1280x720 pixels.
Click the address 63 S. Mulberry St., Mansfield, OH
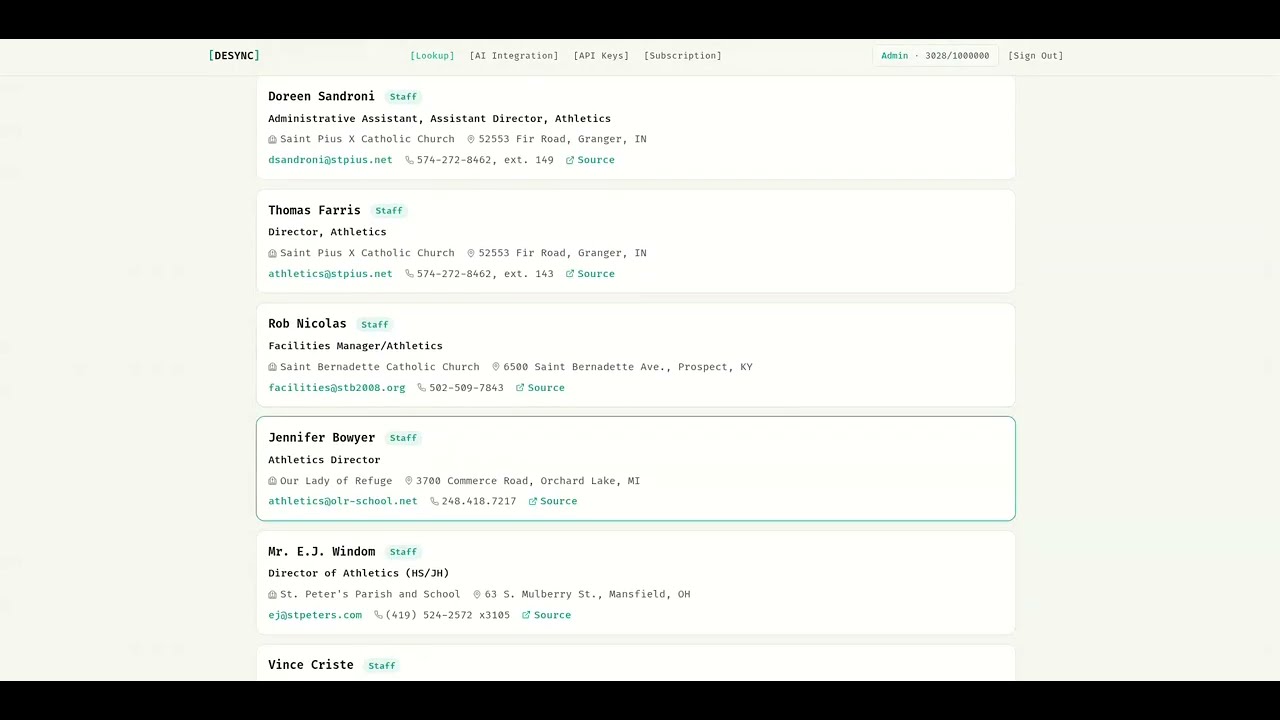588,595
